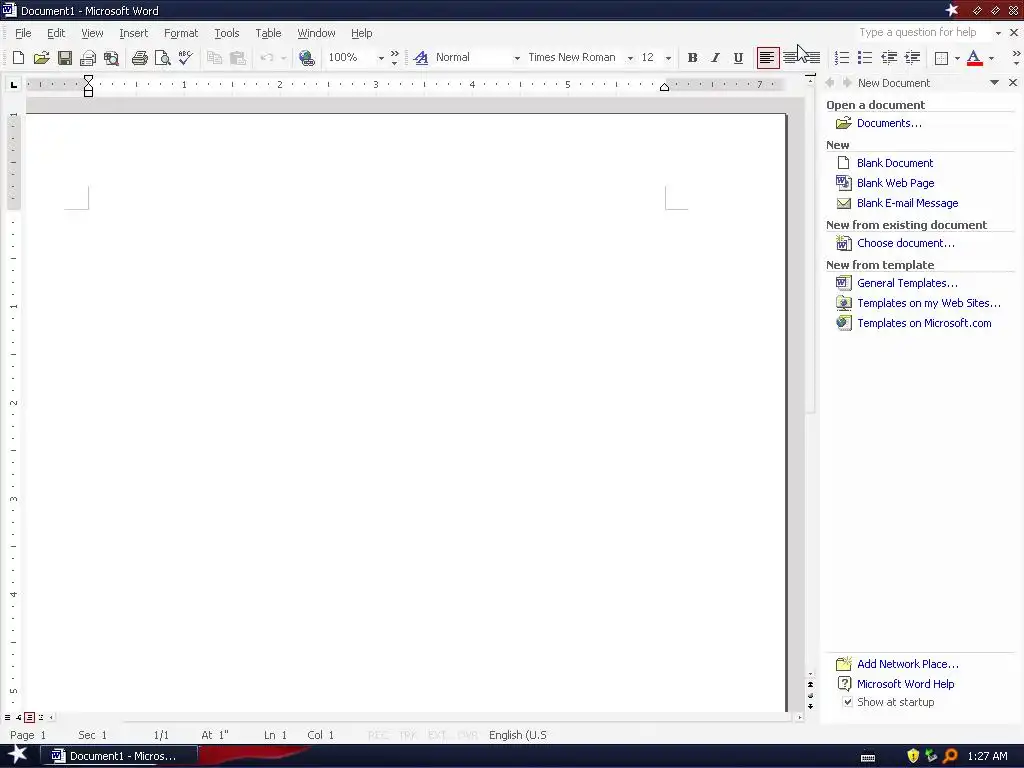The height and width of the screenshot is (768, 1024).
Task: Click the security shield tray icon
Action: 912,756
